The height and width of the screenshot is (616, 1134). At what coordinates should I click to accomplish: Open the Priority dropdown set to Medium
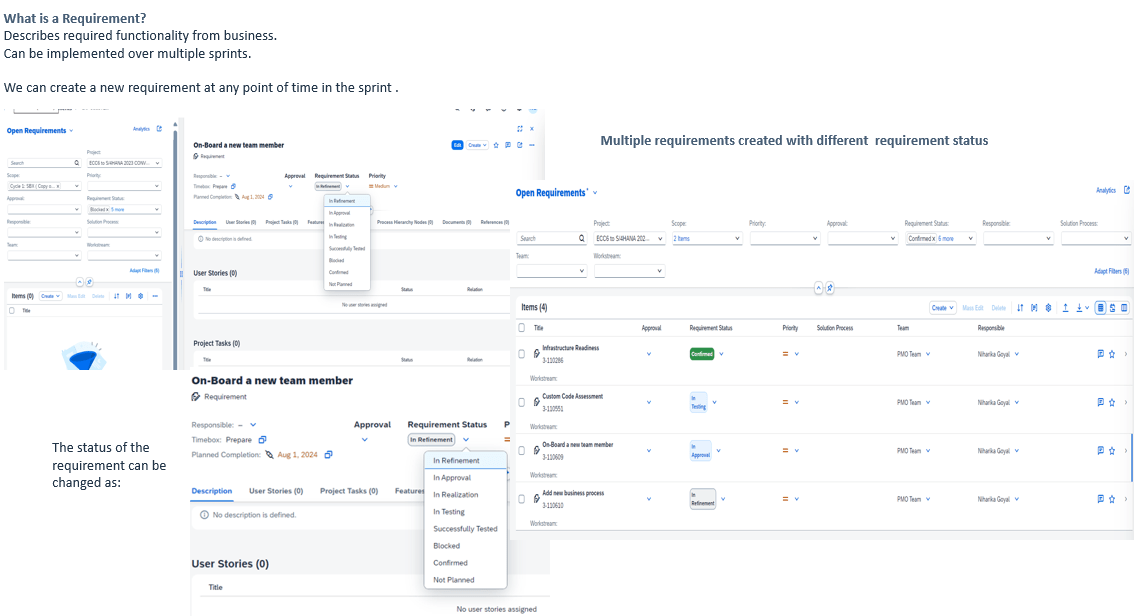385,188
